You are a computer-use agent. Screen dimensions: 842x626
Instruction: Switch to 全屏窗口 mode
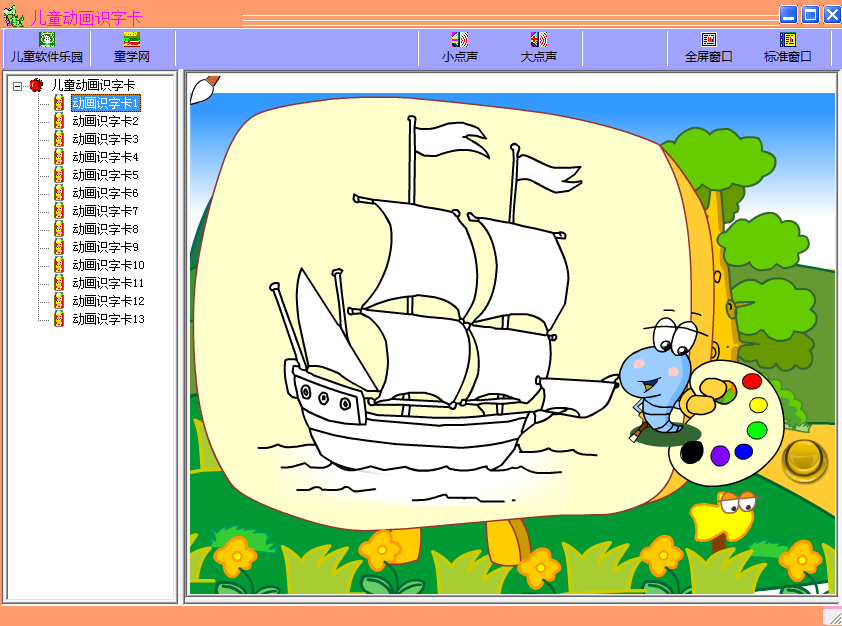click(708, 48)
